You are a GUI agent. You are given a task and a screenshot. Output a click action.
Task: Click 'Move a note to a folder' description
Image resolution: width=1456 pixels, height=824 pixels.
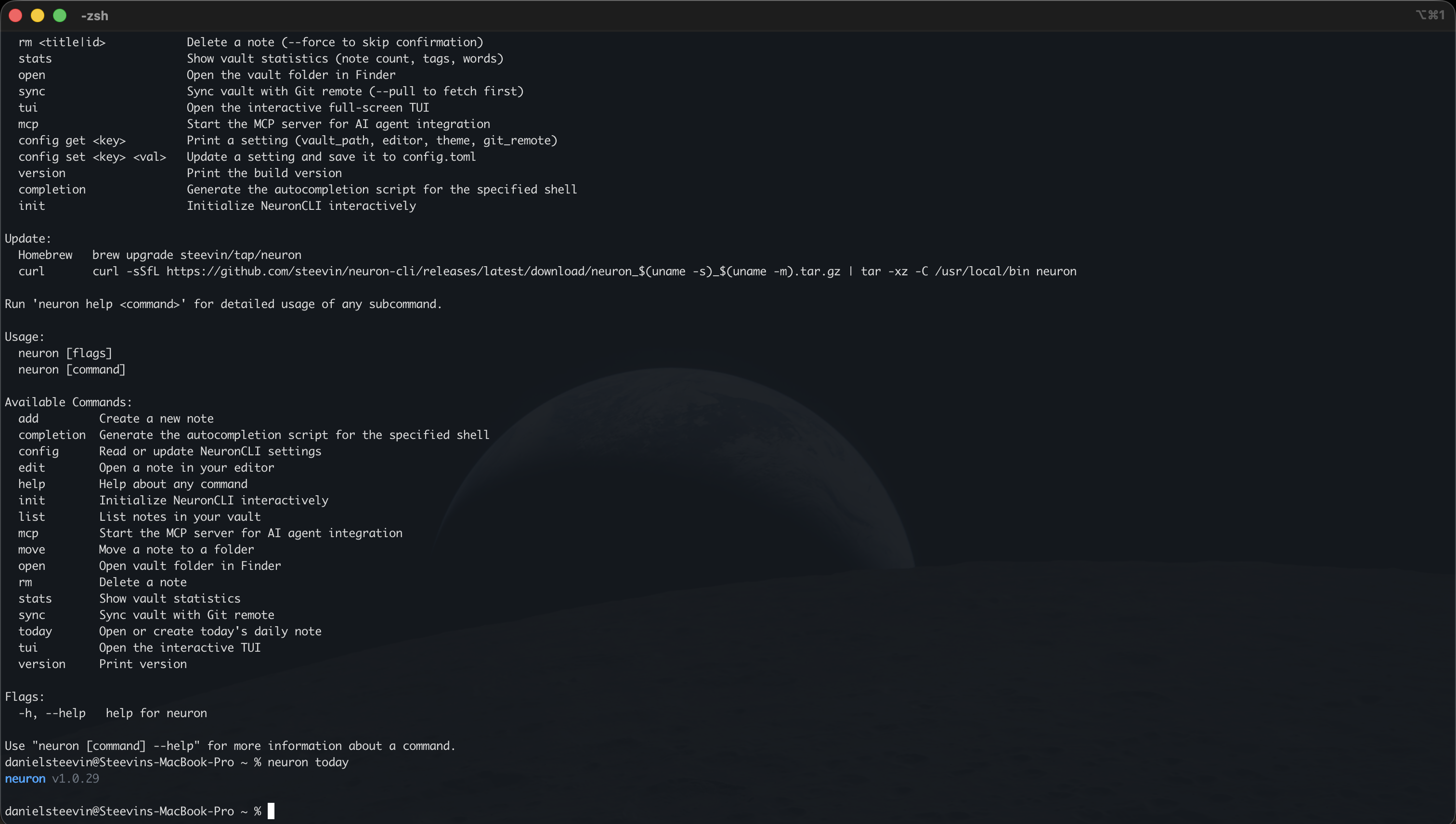coord(177,550)
